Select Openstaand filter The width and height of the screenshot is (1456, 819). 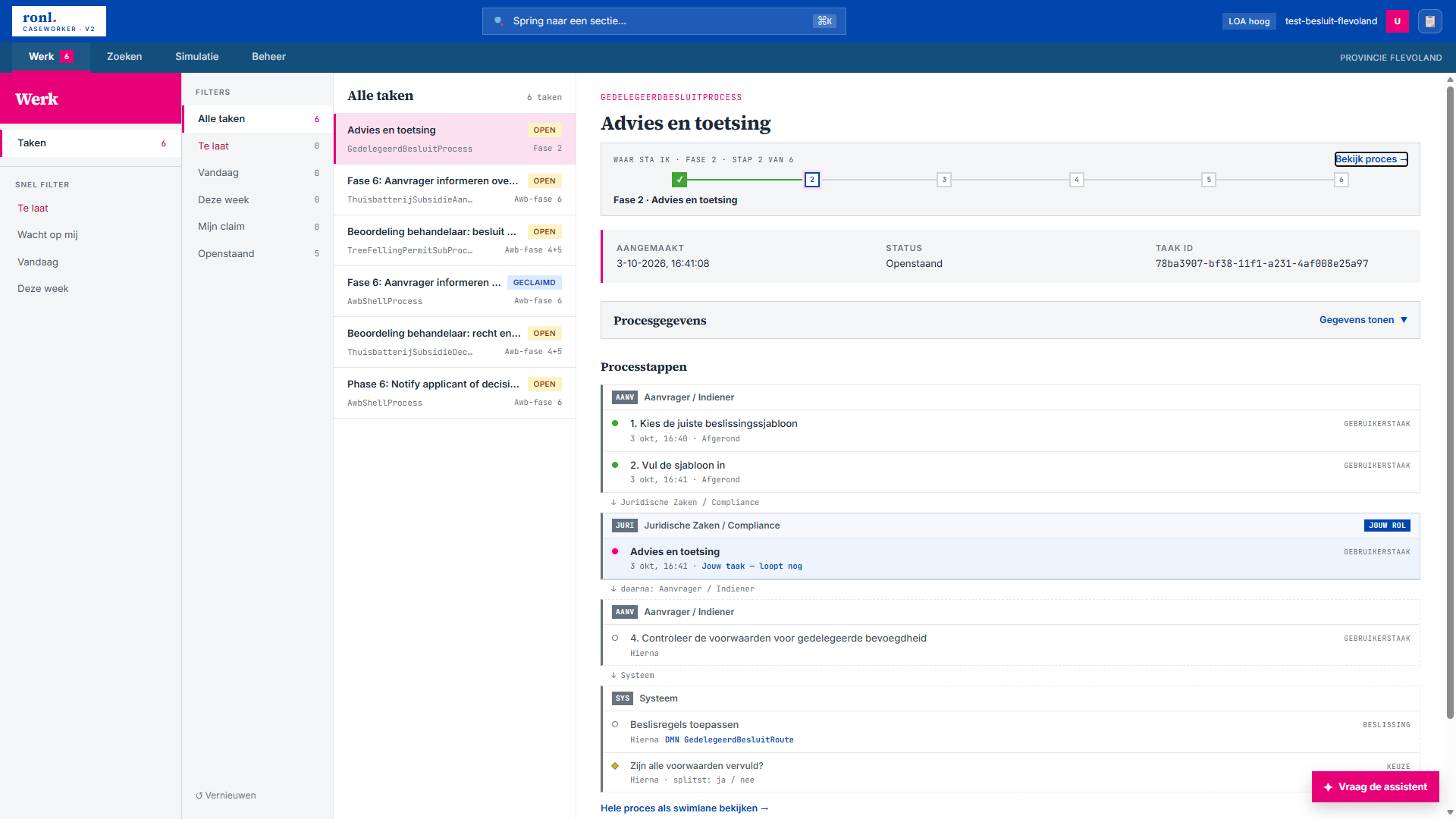[258, 254]
